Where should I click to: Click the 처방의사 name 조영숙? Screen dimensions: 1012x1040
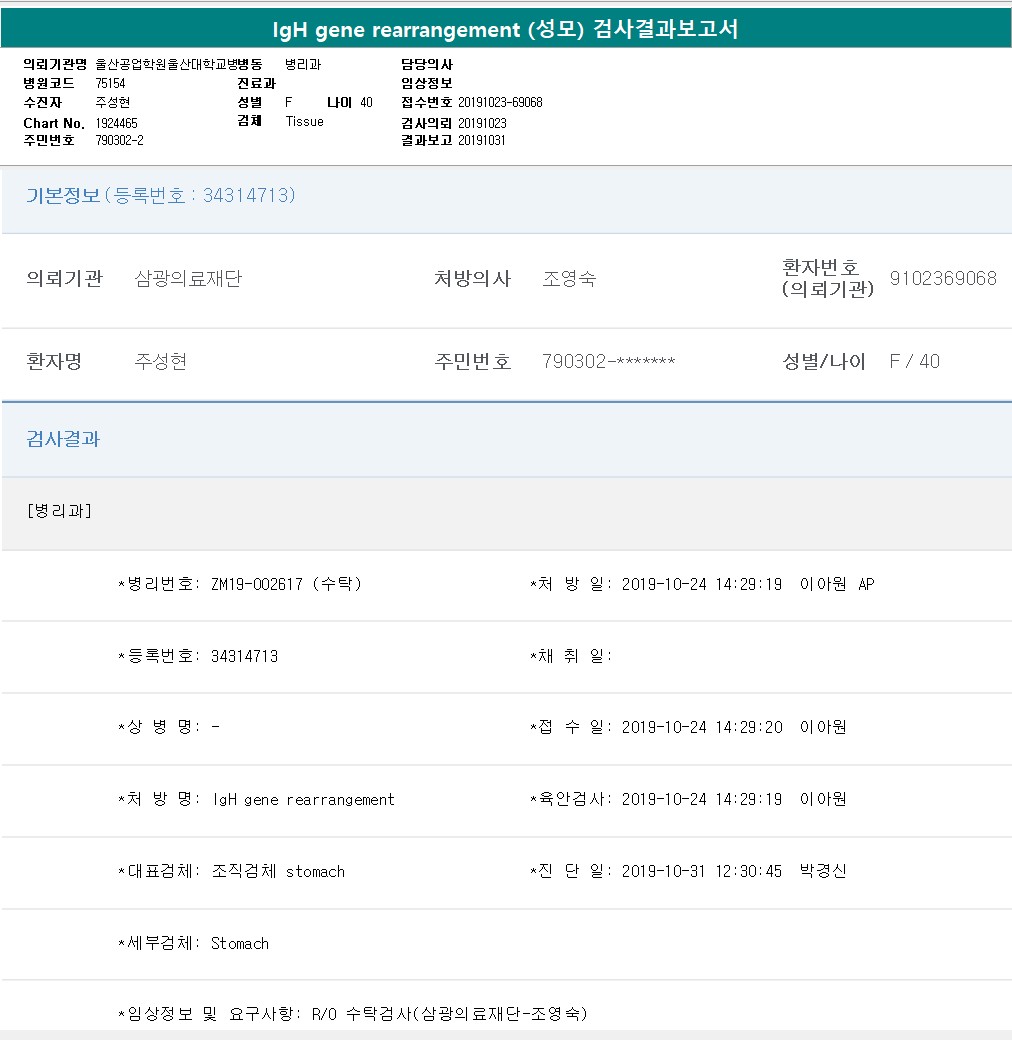[x=569, y=279]
